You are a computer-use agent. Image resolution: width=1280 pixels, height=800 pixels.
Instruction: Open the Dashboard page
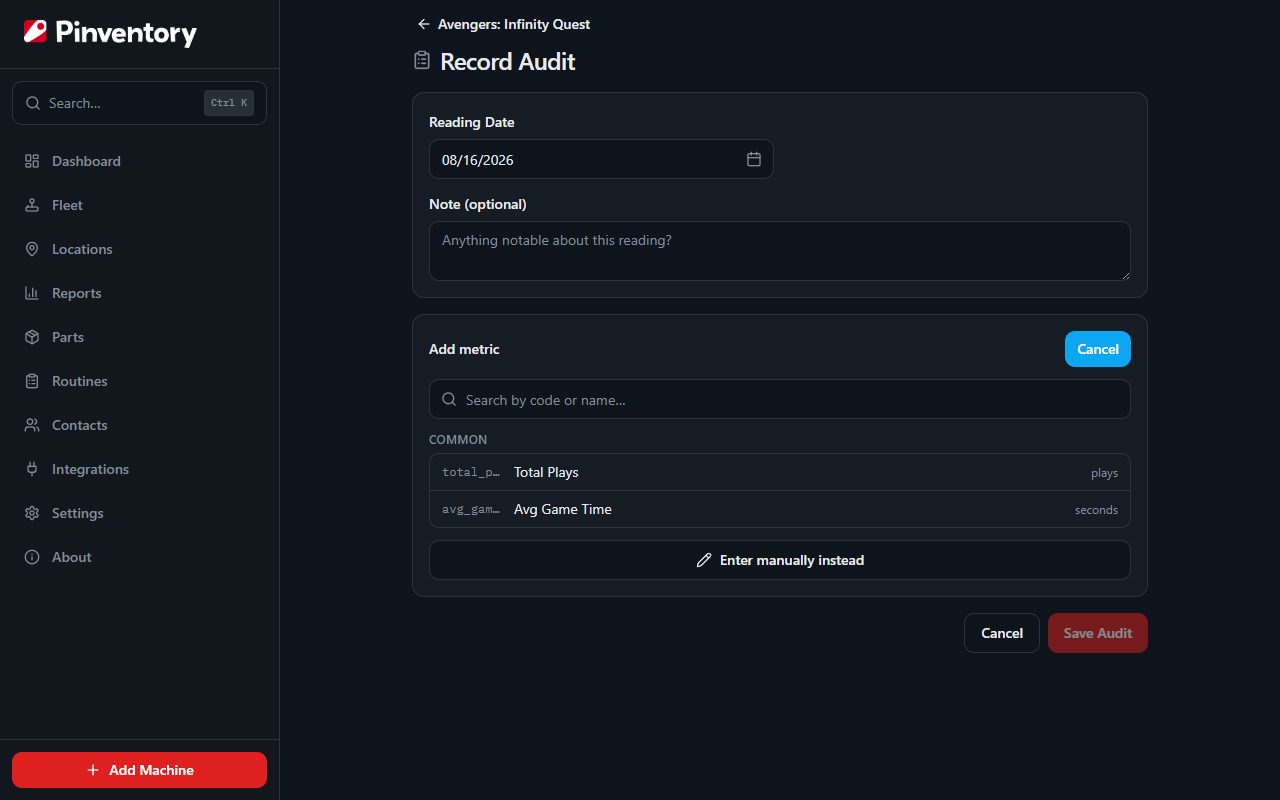(139, 161)
